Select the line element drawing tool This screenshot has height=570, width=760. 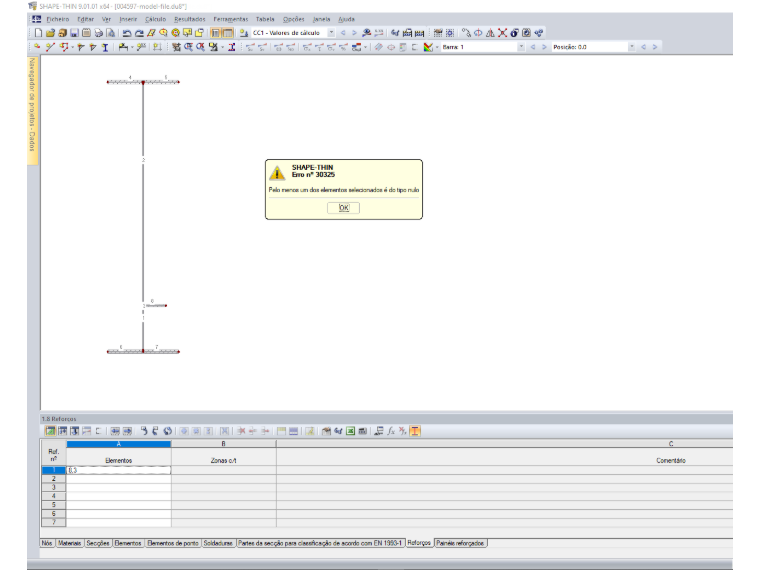[50, 47]
